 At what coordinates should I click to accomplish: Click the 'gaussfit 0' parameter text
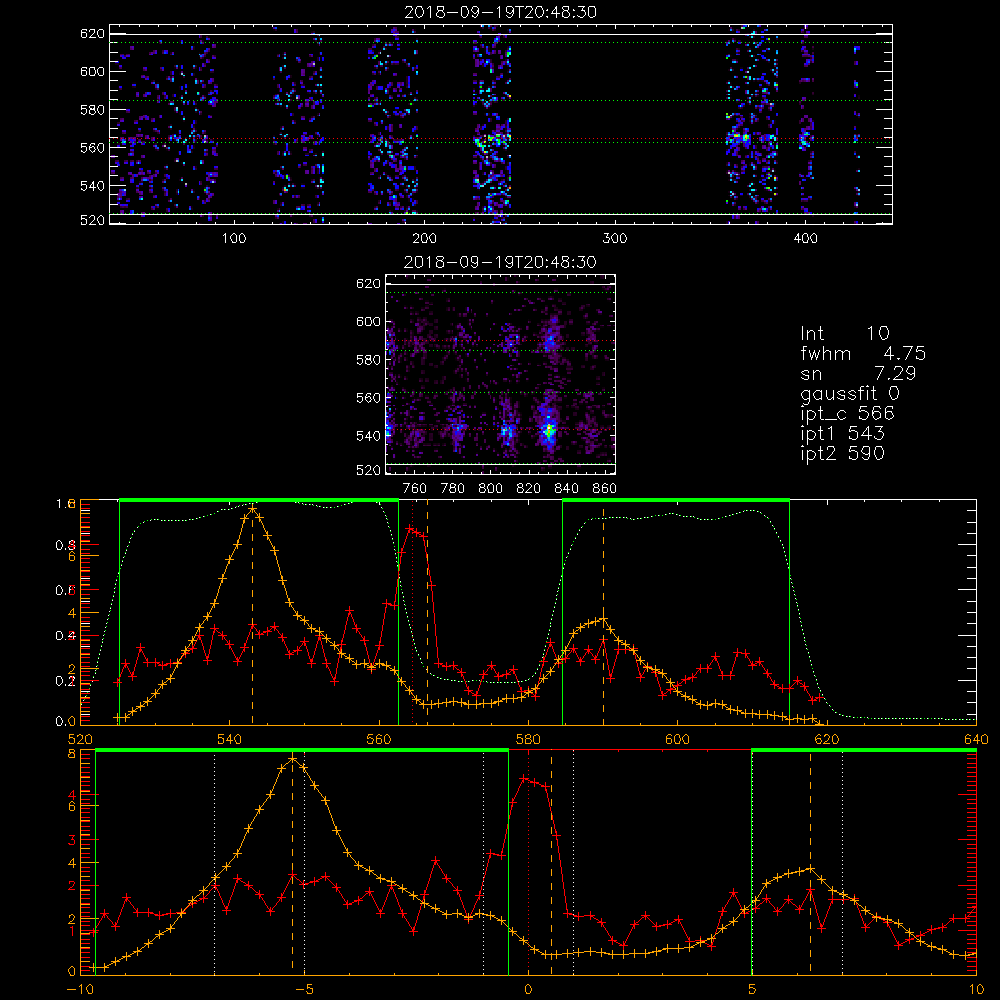coord(849,393)
